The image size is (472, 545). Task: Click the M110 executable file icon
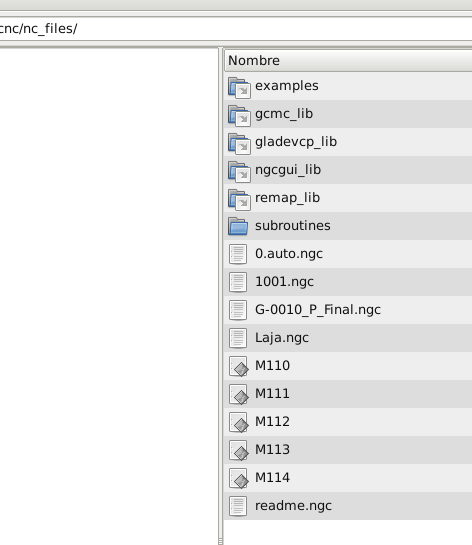238,366
